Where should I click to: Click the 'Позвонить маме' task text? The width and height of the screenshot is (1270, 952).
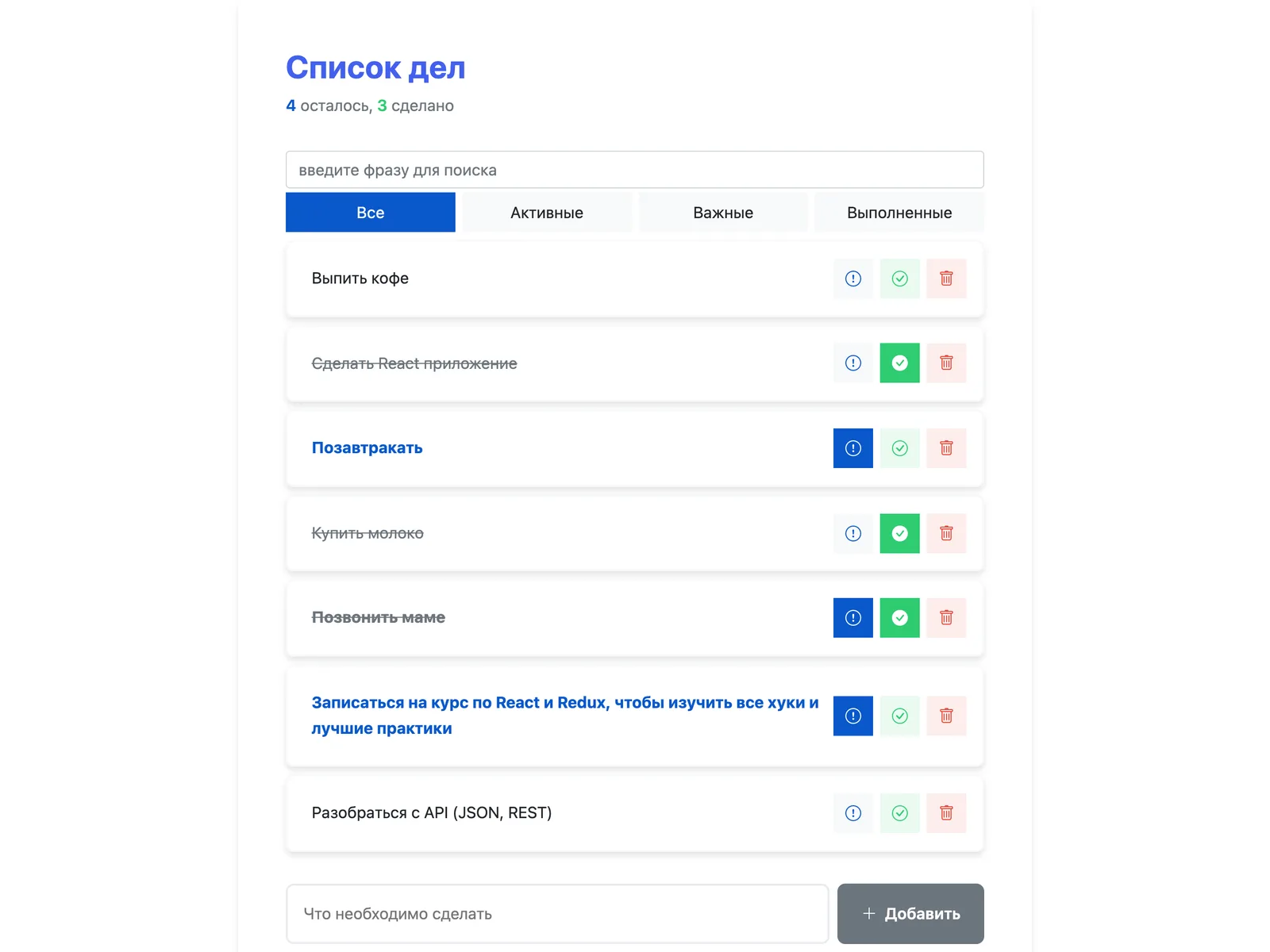[x=378, y=617]
